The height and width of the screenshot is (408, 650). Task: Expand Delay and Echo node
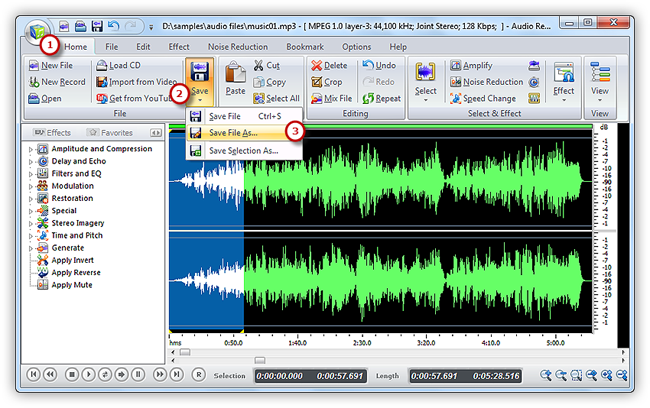(x=31, y=162)
